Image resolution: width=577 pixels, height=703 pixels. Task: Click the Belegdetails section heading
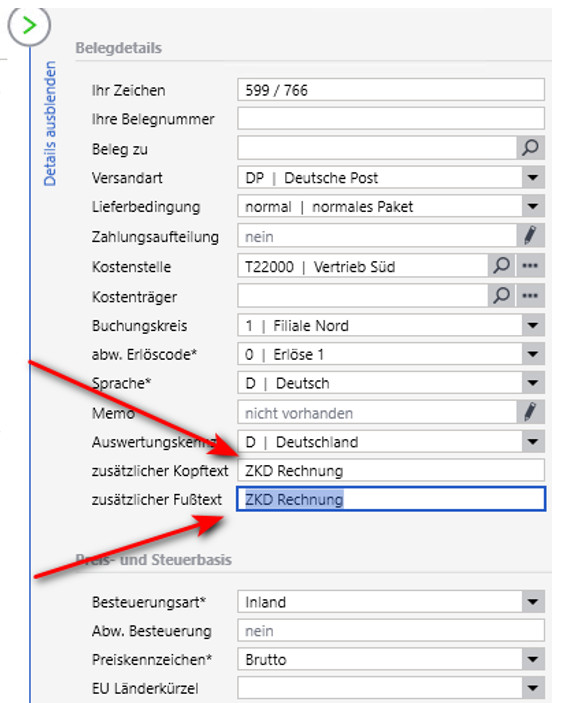pos(118,48)
